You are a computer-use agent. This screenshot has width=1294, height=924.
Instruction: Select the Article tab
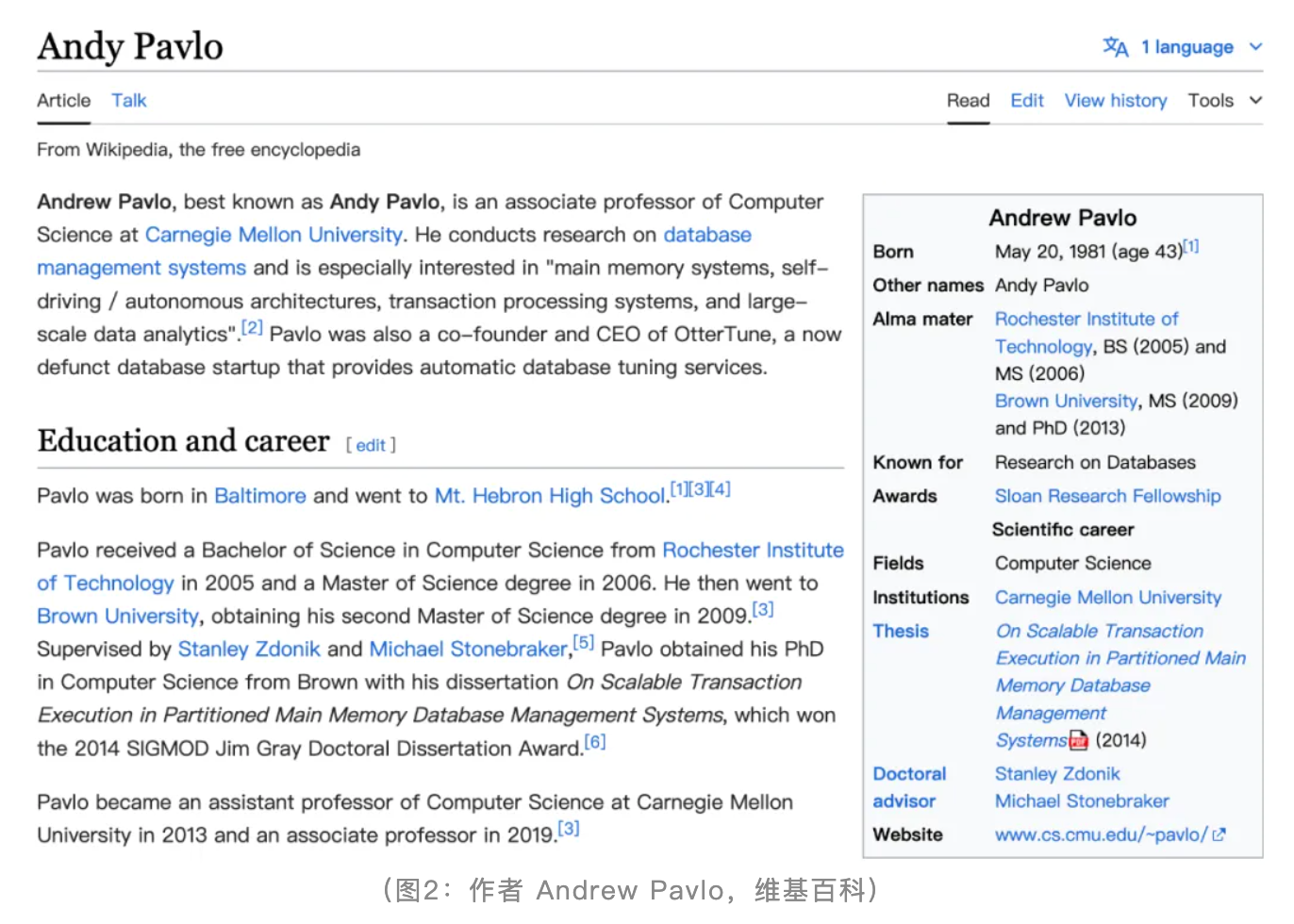point(64,101)
